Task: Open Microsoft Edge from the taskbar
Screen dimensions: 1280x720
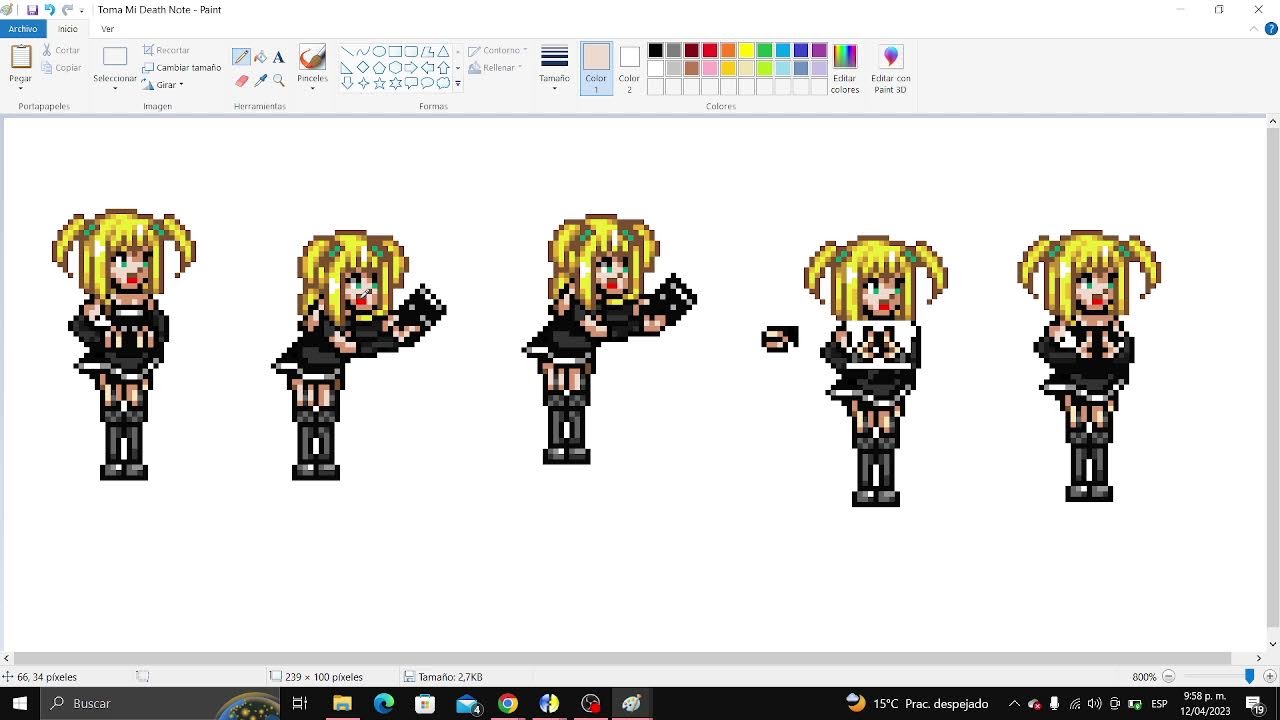Action: point(384,703)
